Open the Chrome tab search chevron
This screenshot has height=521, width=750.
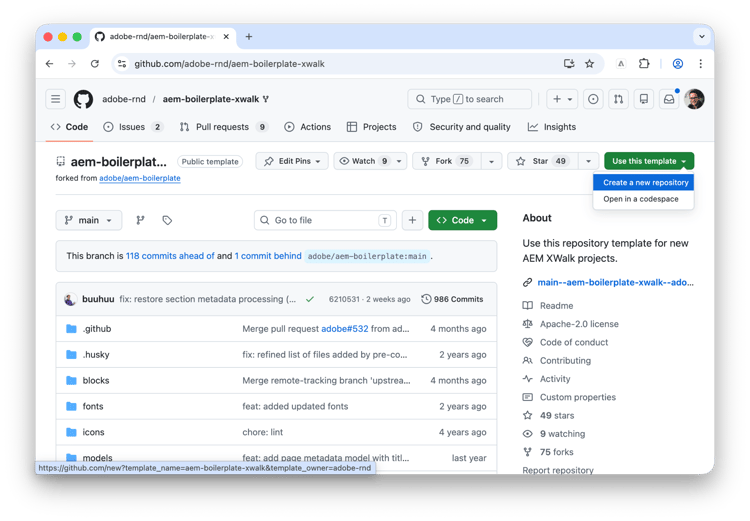coord(702,36)
